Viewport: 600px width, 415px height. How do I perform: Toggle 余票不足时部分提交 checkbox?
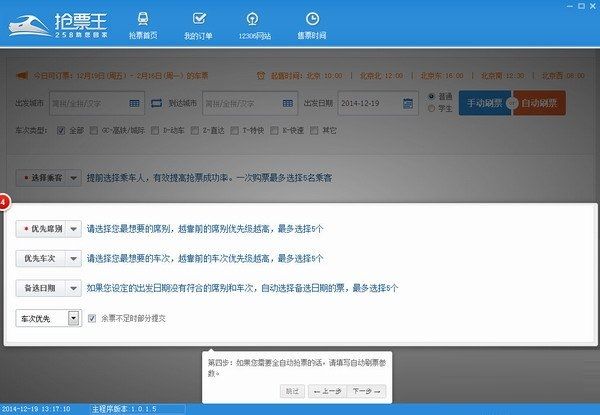click(x=92, y=318)
